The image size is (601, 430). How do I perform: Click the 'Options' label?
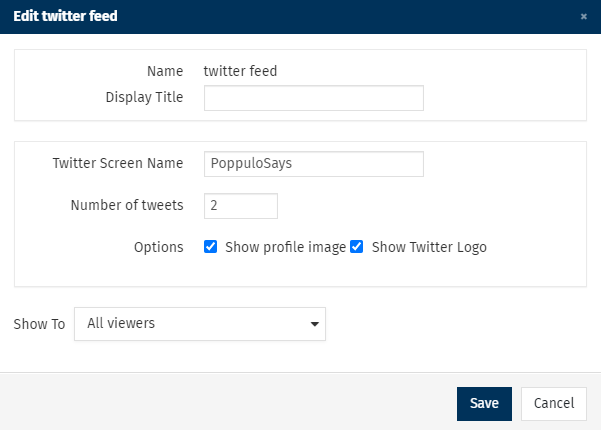[x=159, y=247]
